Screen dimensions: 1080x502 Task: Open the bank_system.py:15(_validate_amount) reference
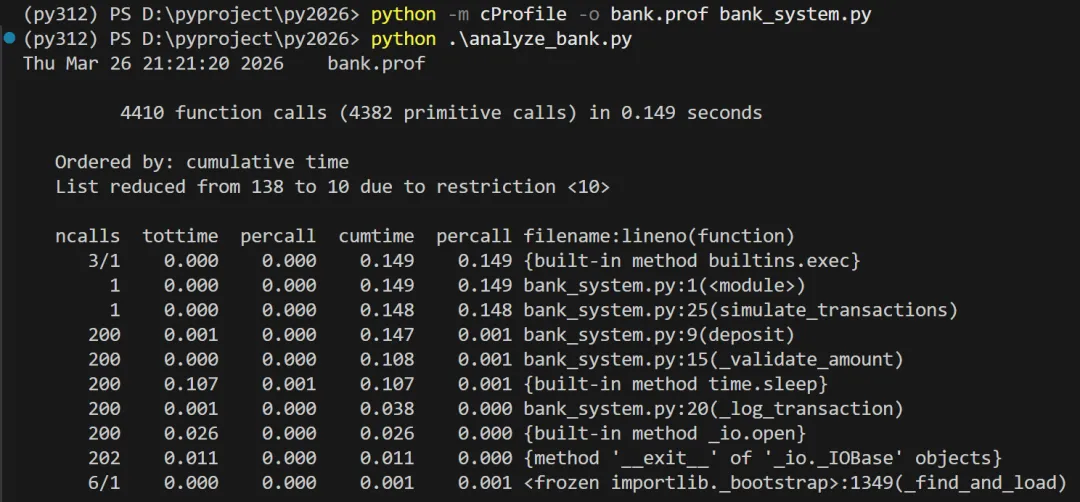point(713,359)
